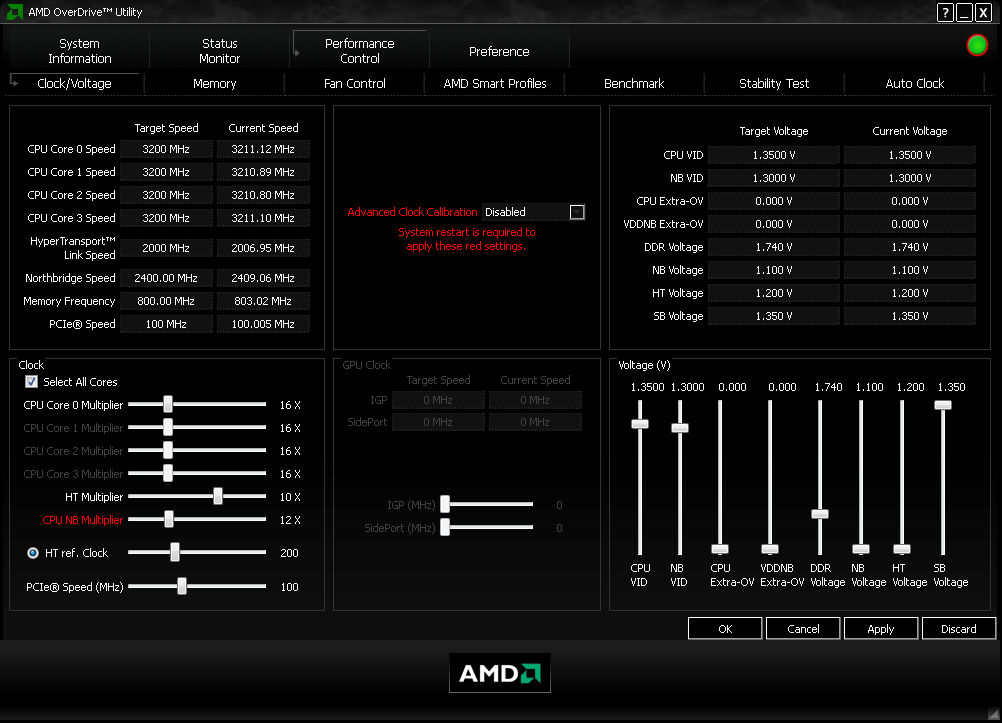Enable the Advanced Clock Calibration checkbox

(x=576, y=211)
